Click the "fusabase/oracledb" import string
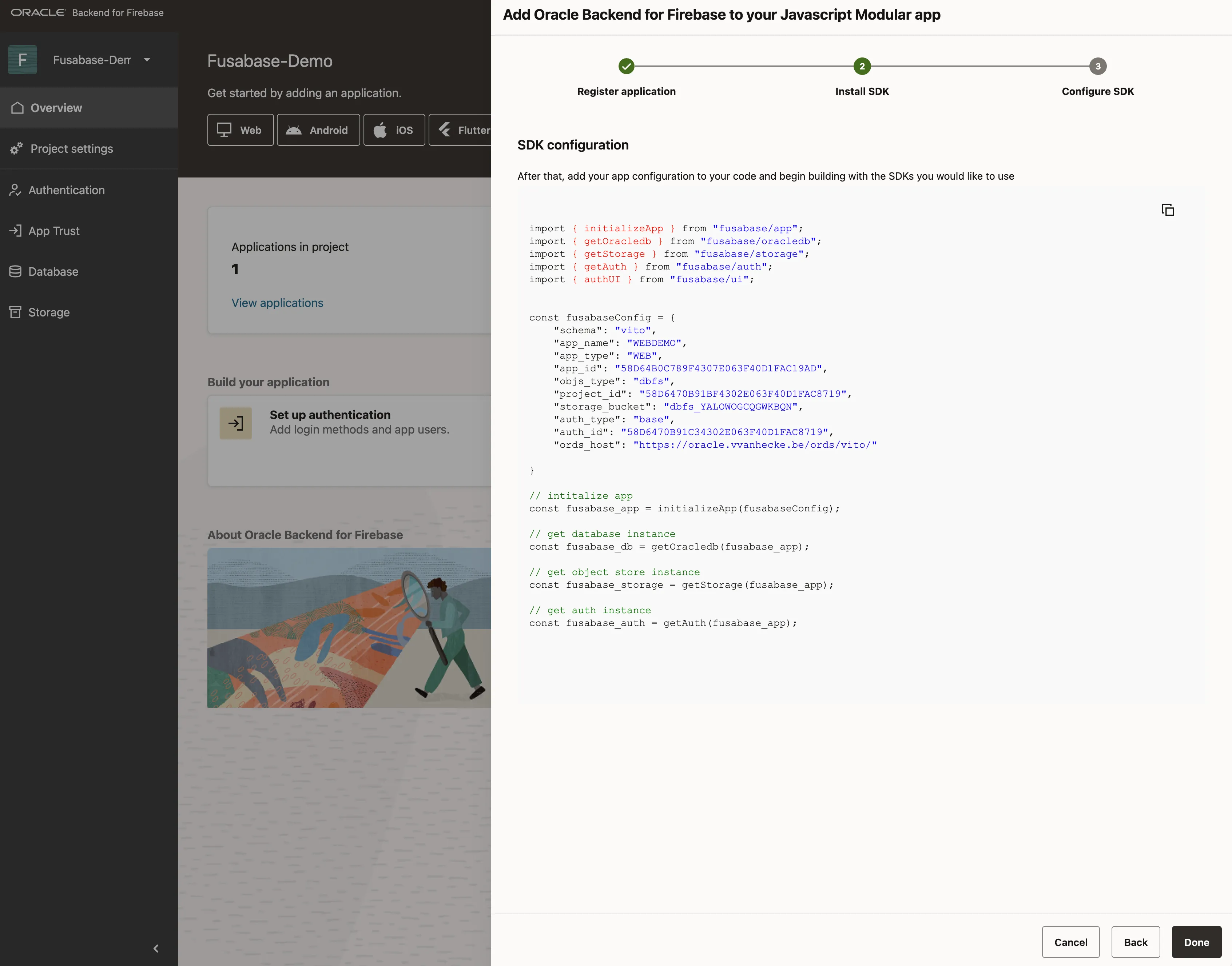 pyautogui.click(x=758, y=241)
